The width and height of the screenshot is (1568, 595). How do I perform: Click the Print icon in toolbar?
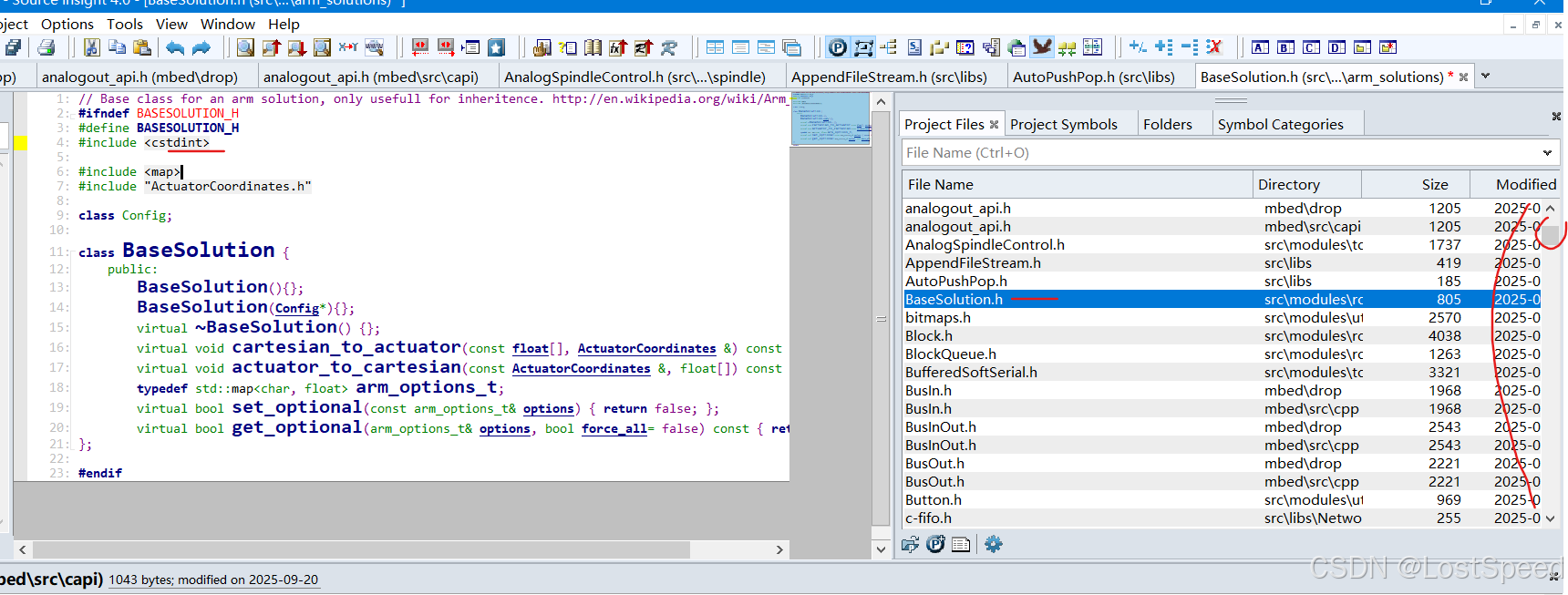tap(46, 47)
